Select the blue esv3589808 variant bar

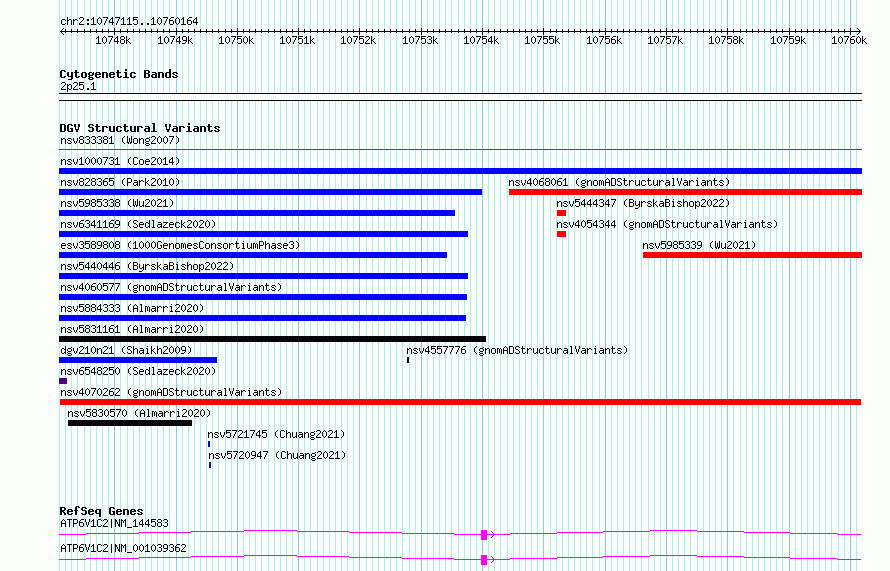click(253, 255)
